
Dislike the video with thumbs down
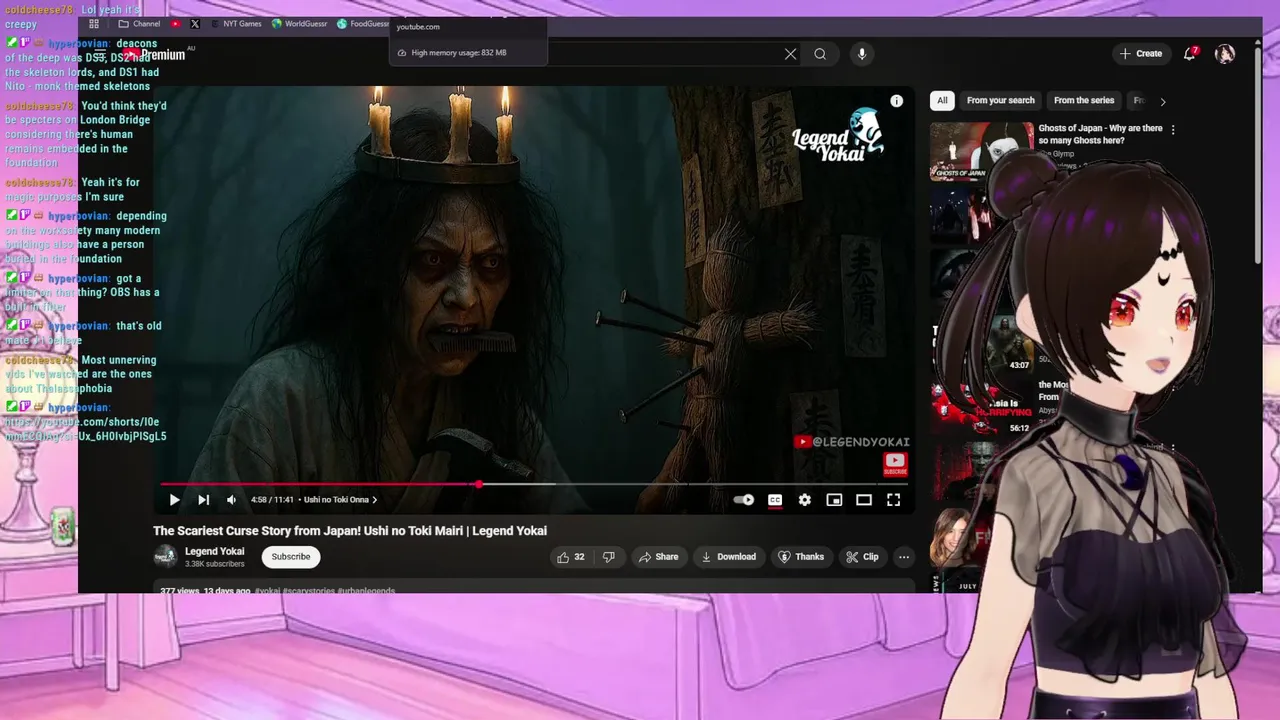[x=608, y=557]
